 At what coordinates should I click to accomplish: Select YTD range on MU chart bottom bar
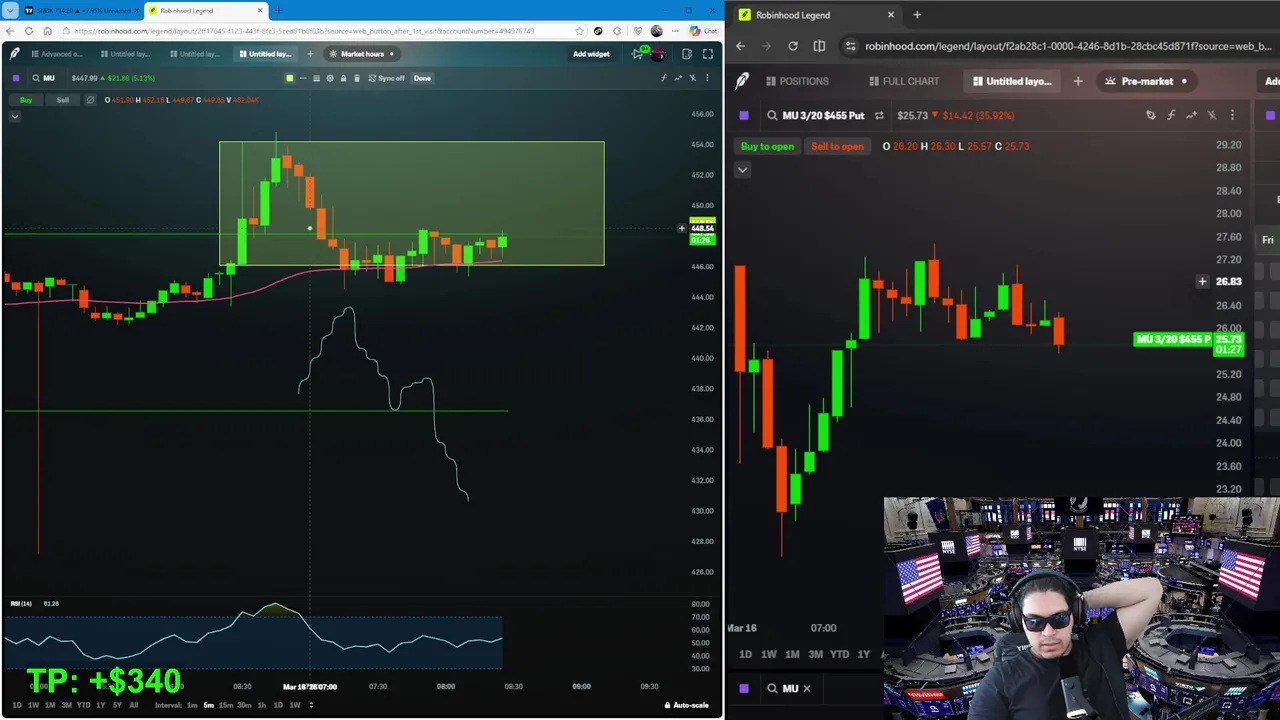83,705
